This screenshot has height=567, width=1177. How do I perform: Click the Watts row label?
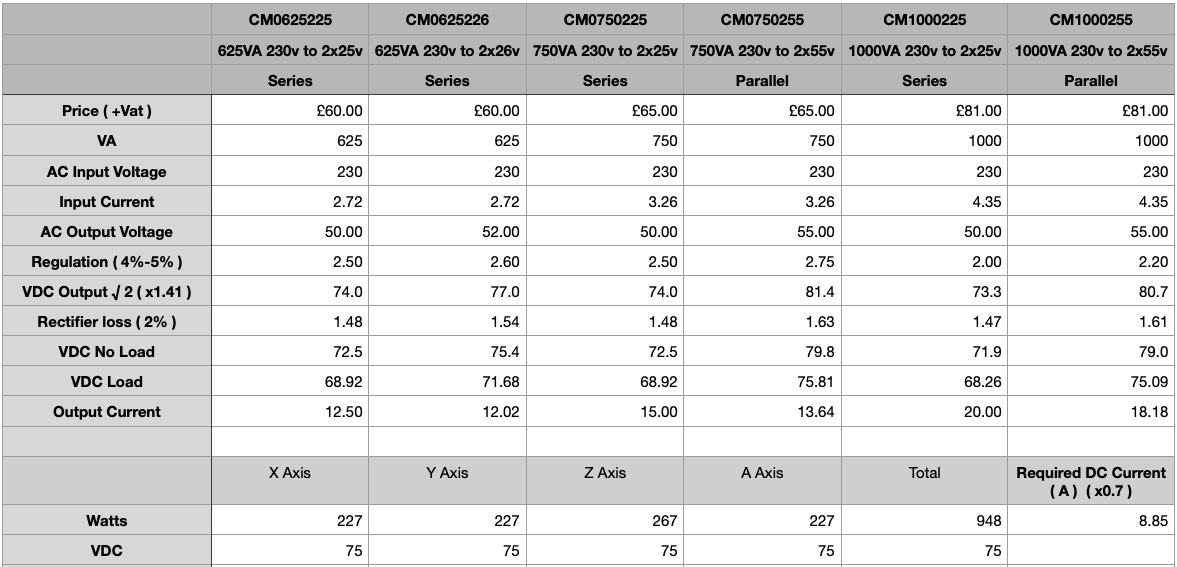pos(107,520)
